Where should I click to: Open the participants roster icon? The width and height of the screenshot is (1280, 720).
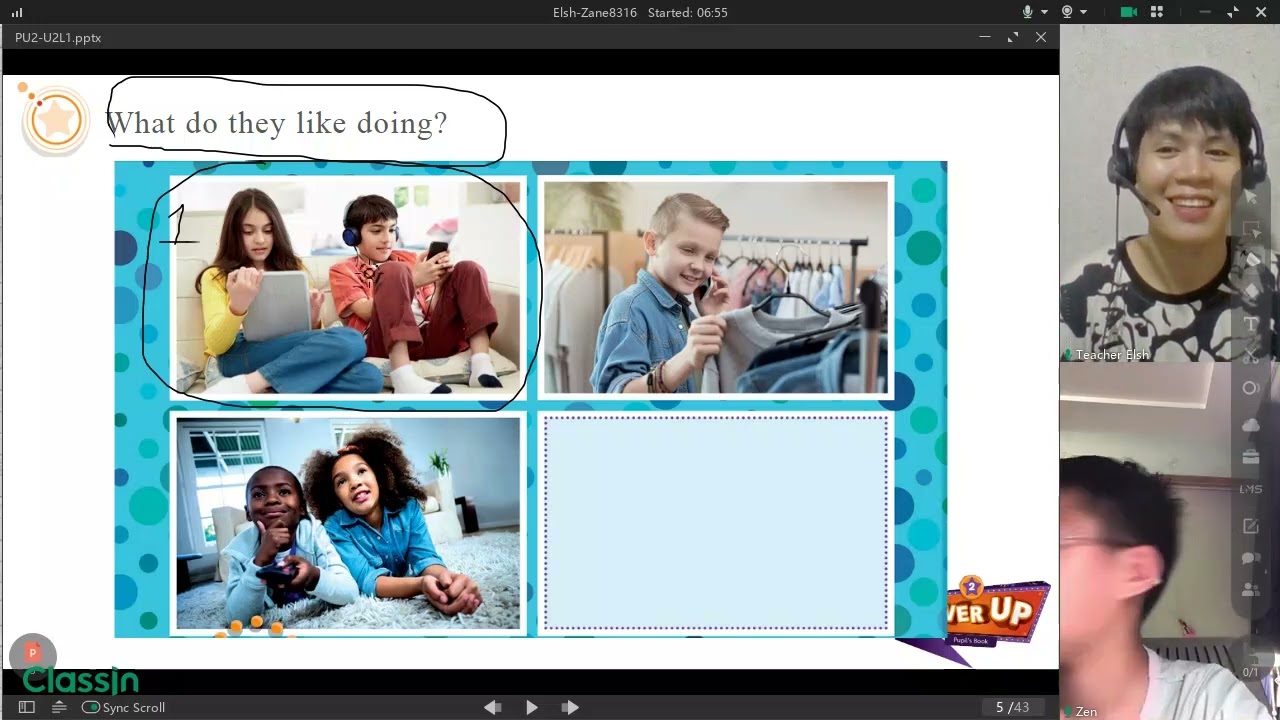click(1251, 590)
